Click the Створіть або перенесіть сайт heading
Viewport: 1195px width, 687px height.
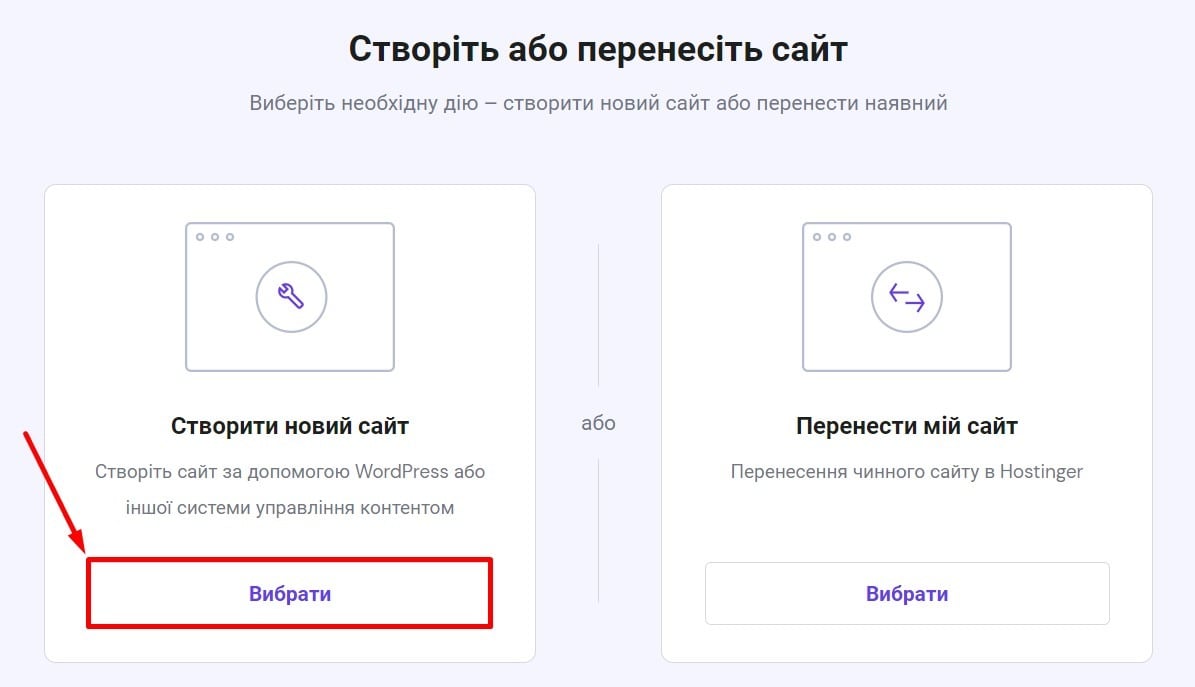[598, 49]
